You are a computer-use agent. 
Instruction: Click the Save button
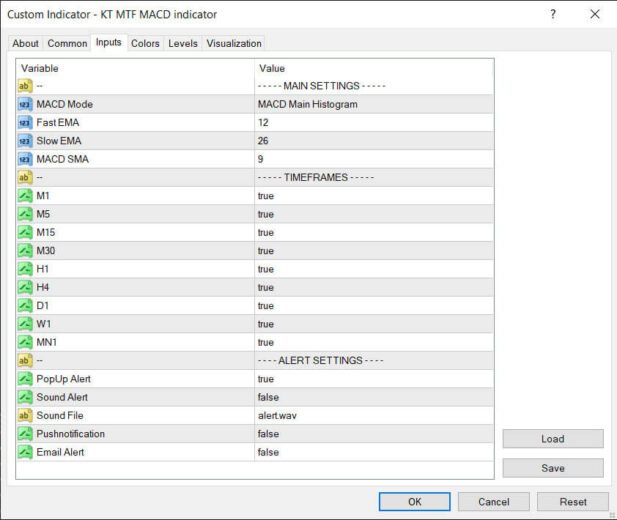click(x=553, y=468)
